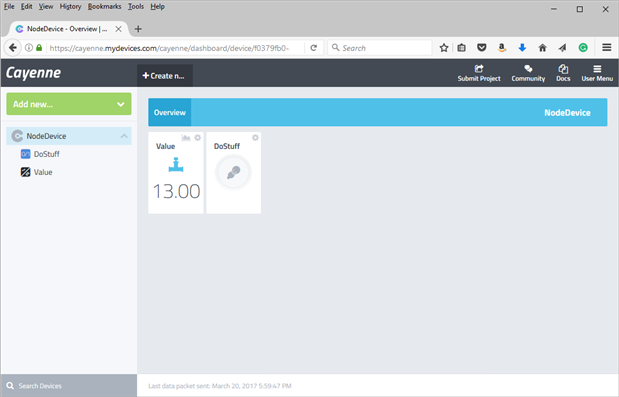Open the Add new... dropdown
The image size is (619, 397).
[69, 104]
